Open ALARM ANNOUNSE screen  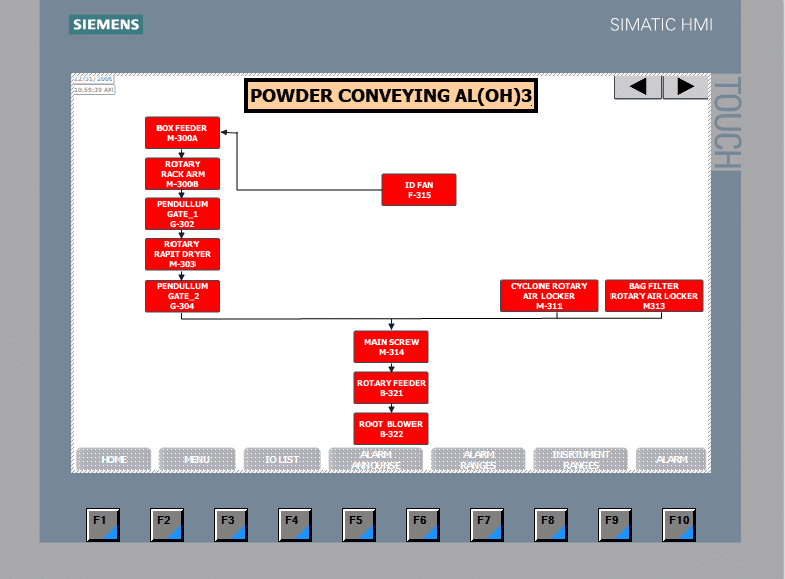tap(375, 459)
